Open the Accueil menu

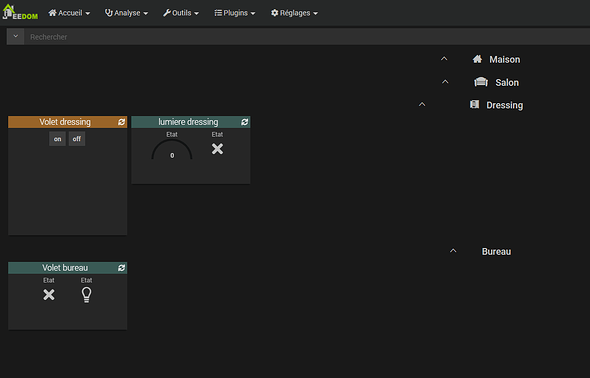coord(69,13)
